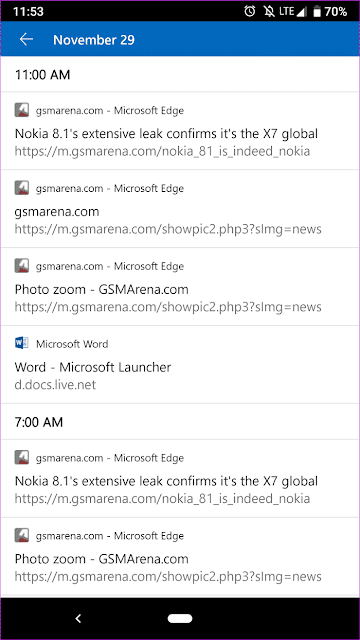360x640 pixels.
Task: Tap the Microsoft Word app icon
Action: (x=22, y=344)
